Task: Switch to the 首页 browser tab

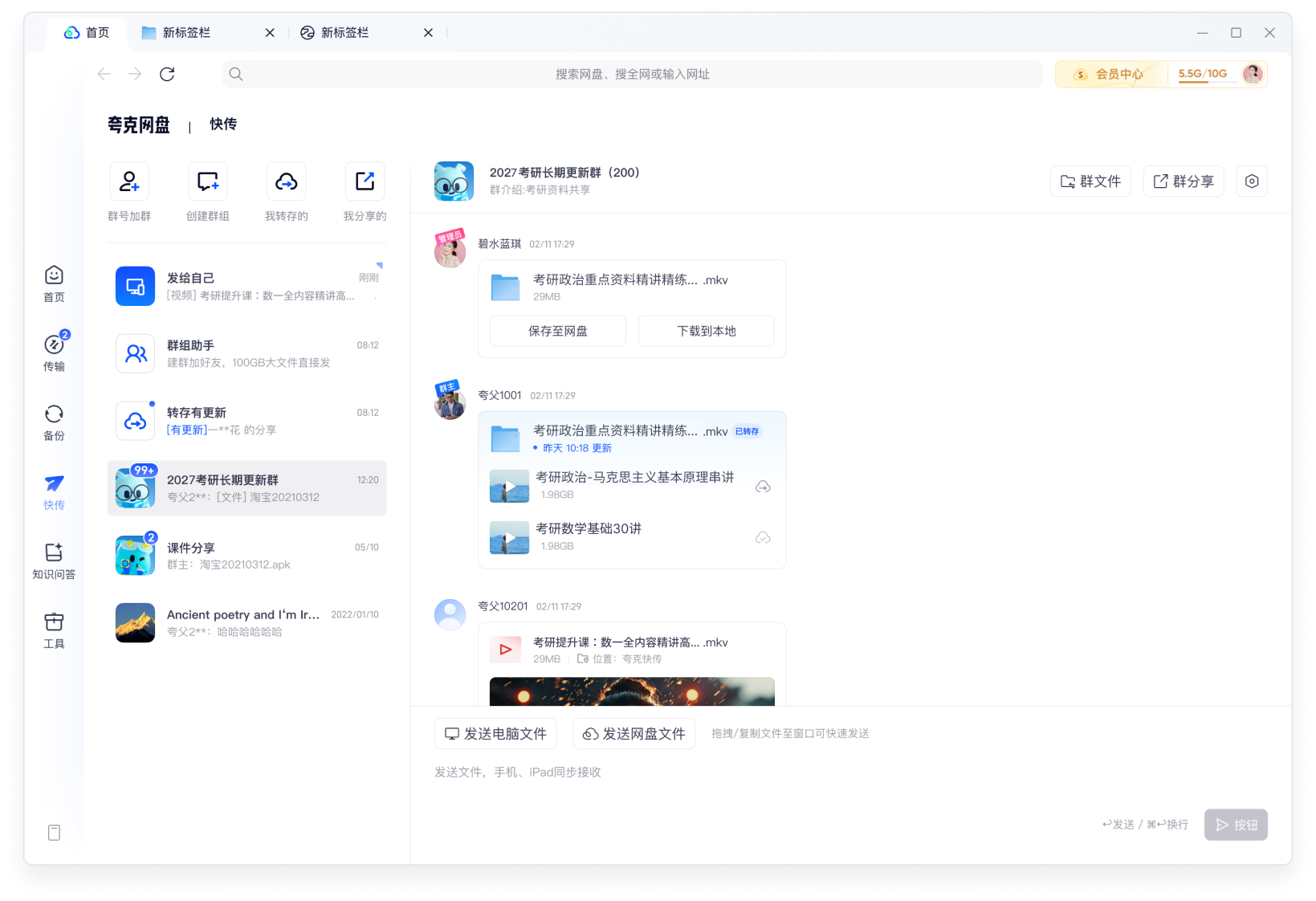Action: [87, 33]
